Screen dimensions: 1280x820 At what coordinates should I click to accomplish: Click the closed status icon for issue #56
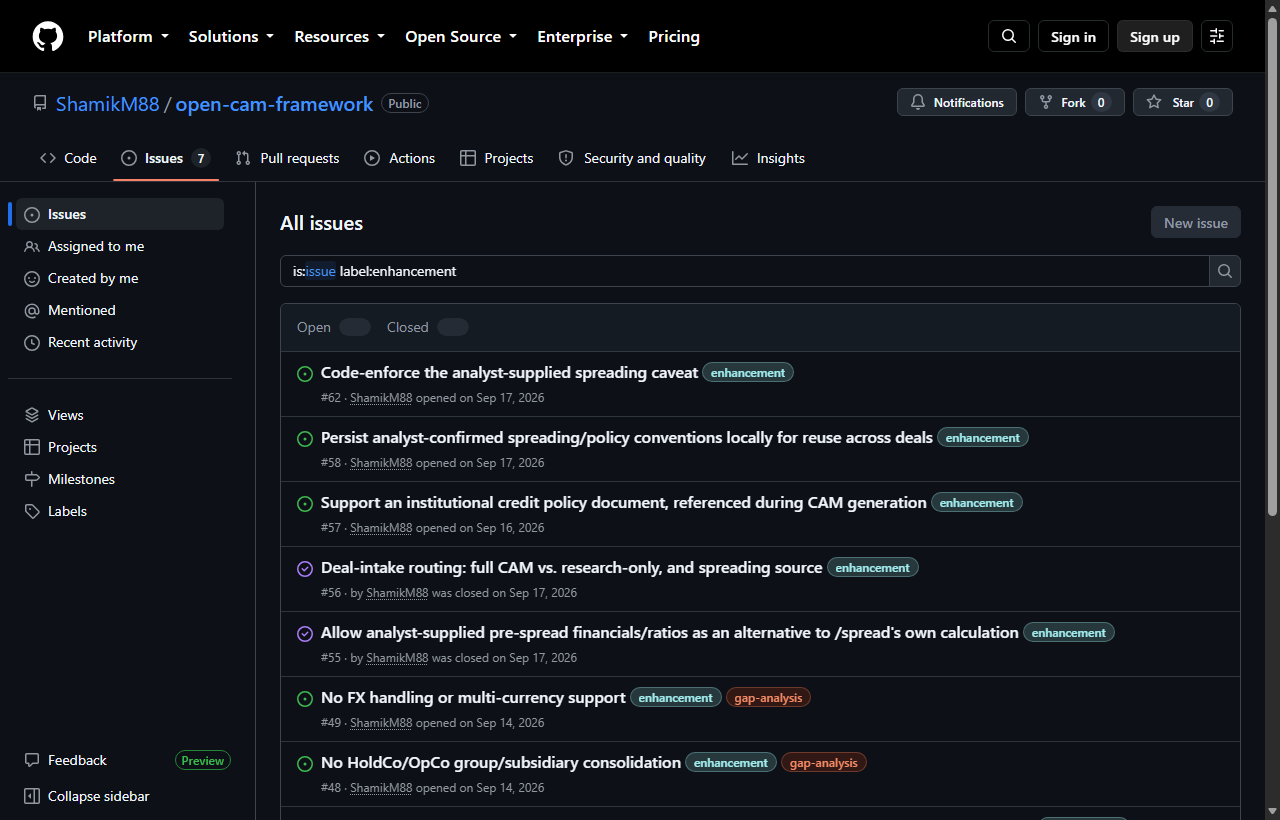[x=305, y=569]
